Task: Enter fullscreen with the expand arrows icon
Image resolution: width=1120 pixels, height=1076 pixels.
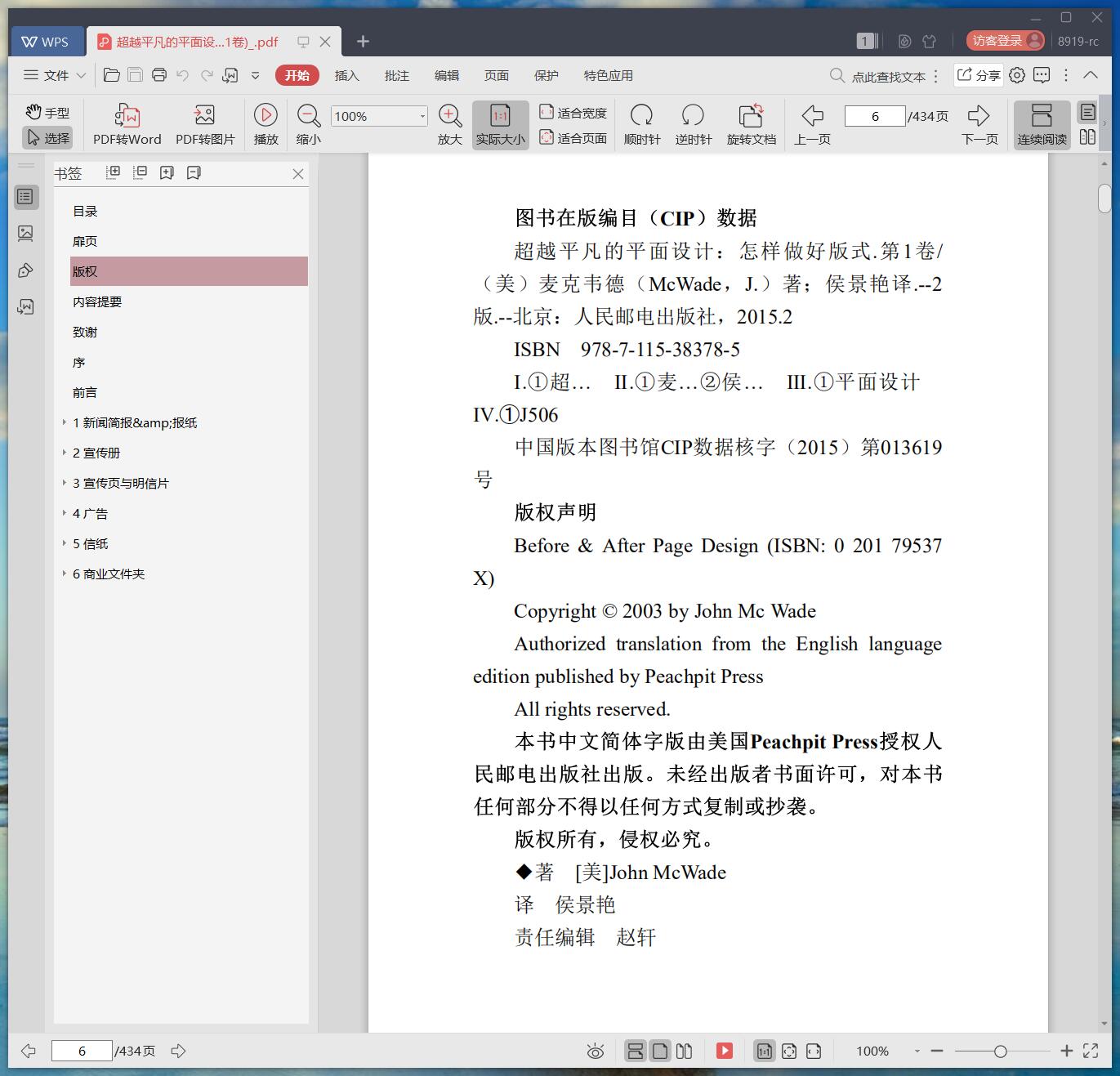Action: [1091, 1051]
